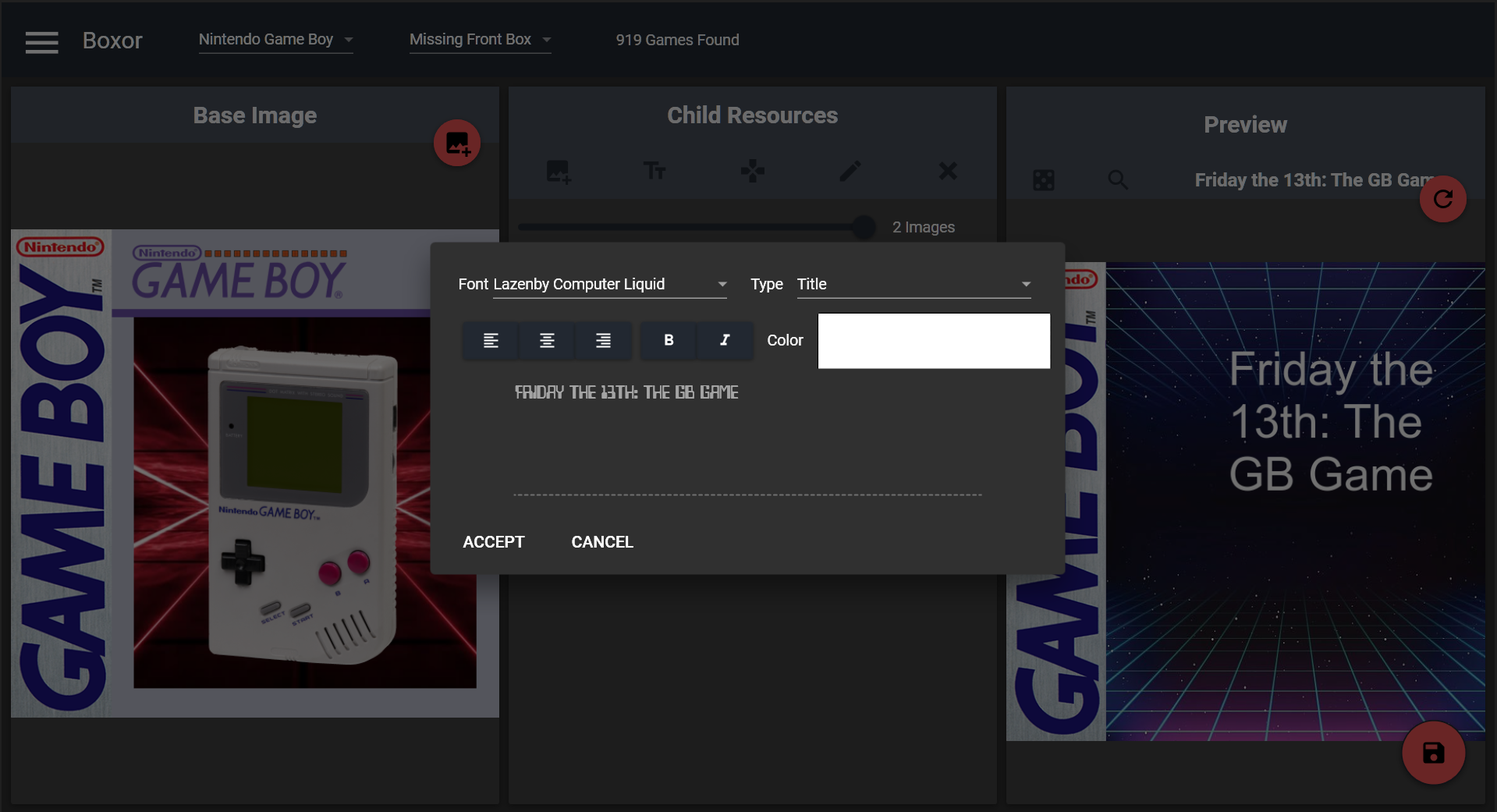Toggle bold text formatting
The height and width of the screenshot is (812, 1497).
[669, 340]
